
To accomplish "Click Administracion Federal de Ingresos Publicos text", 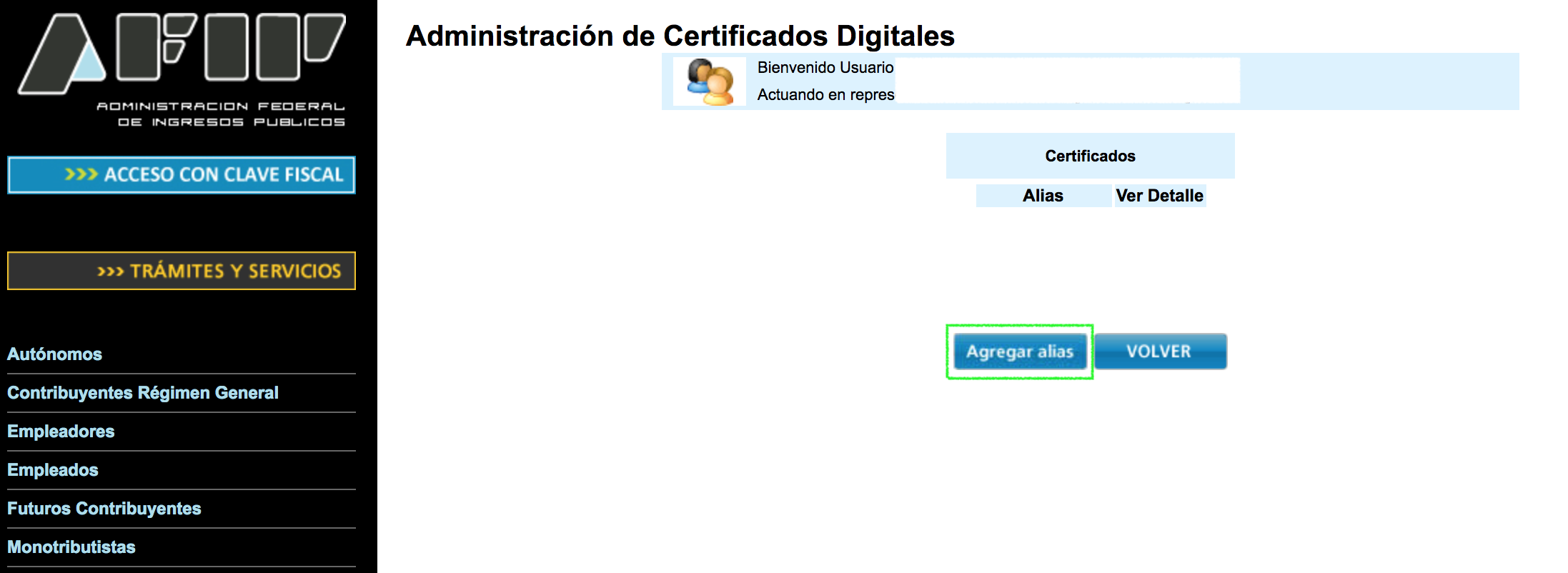I will [x=221, y=114].
